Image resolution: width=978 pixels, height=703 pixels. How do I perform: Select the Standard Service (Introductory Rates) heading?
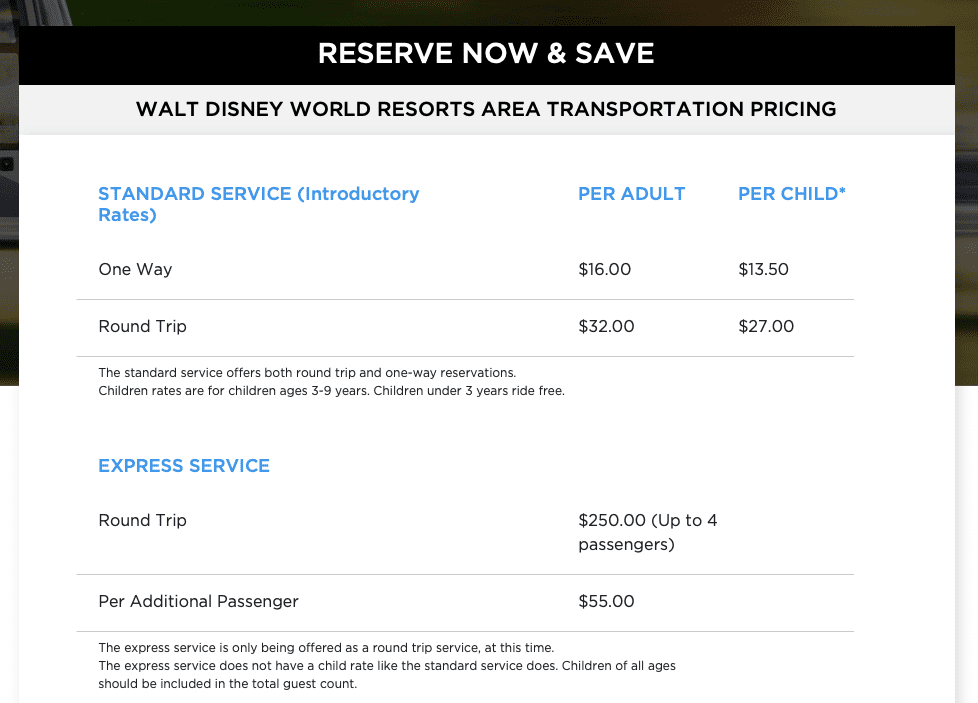click(x=258, y=204)
